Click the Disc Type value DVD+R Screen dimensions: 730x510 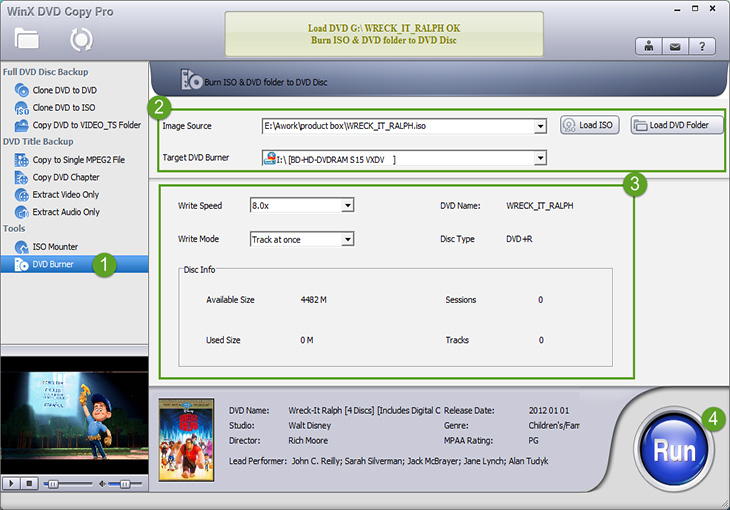coord(519,239)
